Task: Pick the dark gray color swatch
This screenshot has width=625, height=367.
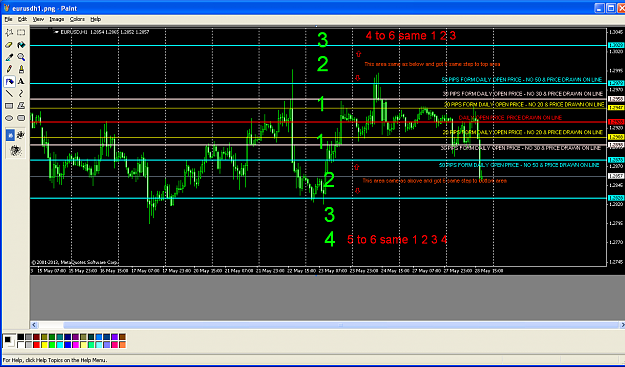Action: click(x=29, y=337)
